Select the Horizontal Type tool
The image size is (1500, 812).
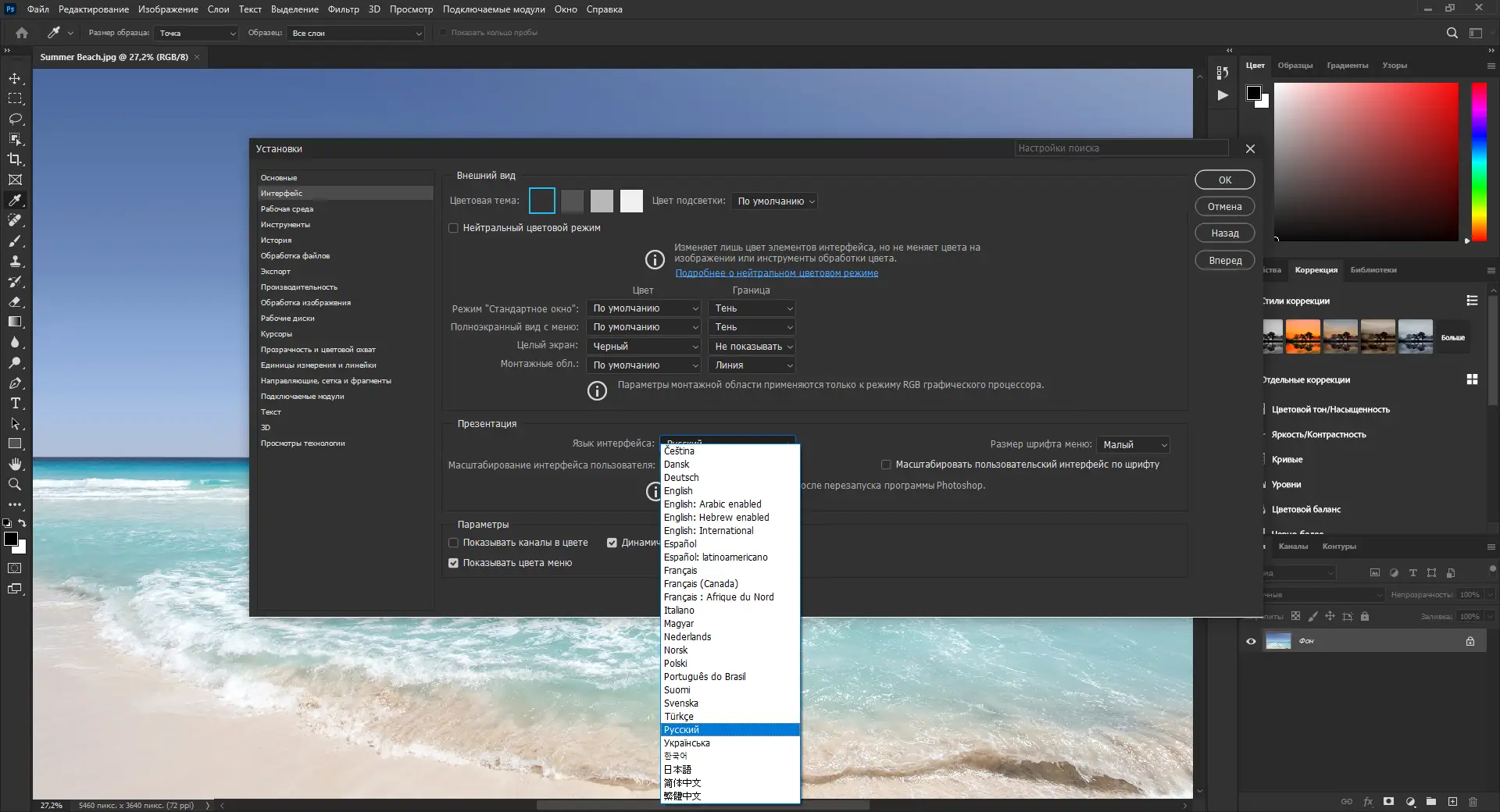(15, 404)
